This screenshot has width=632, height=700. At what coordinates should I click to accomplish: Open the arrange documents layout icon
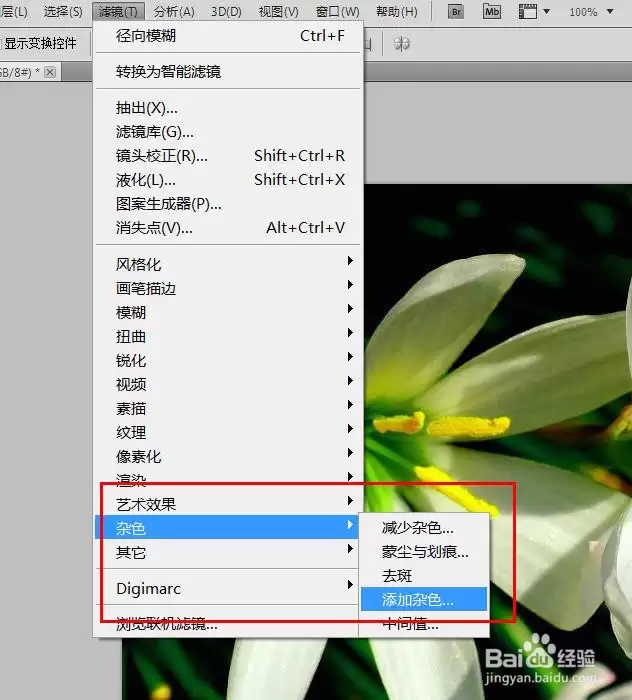point(528,12)
